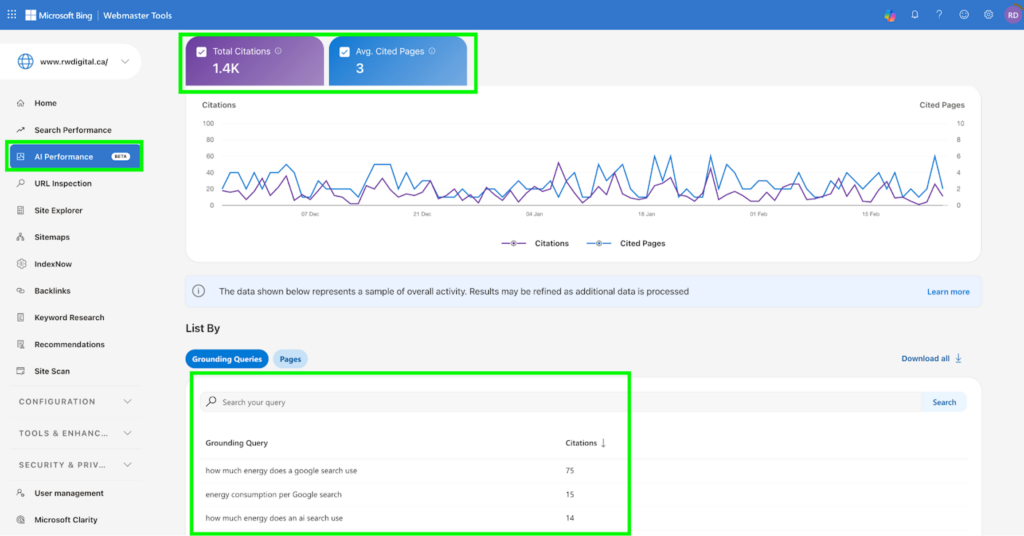Click the Recommendations icon
The width and height of the screenshot is (1024, 536).
pyautogui.click(x=21, y=344)
